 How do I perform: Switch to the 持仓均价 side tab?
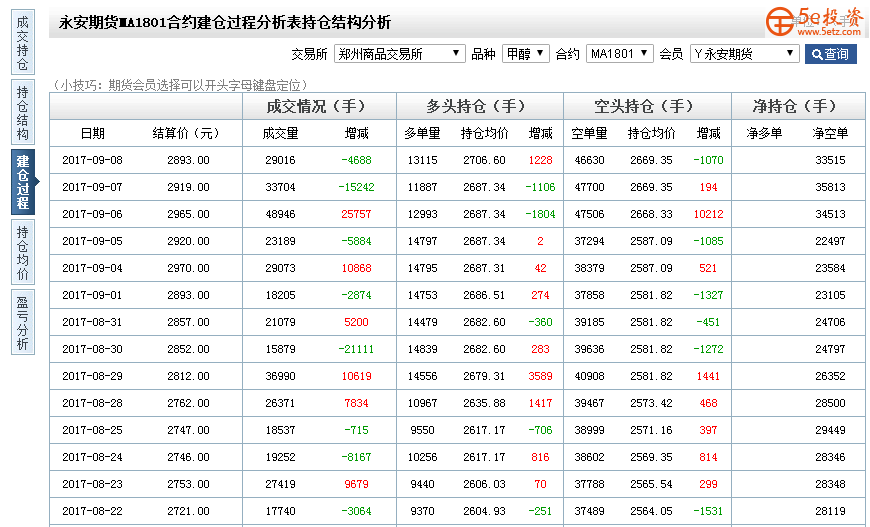point(23,252)
